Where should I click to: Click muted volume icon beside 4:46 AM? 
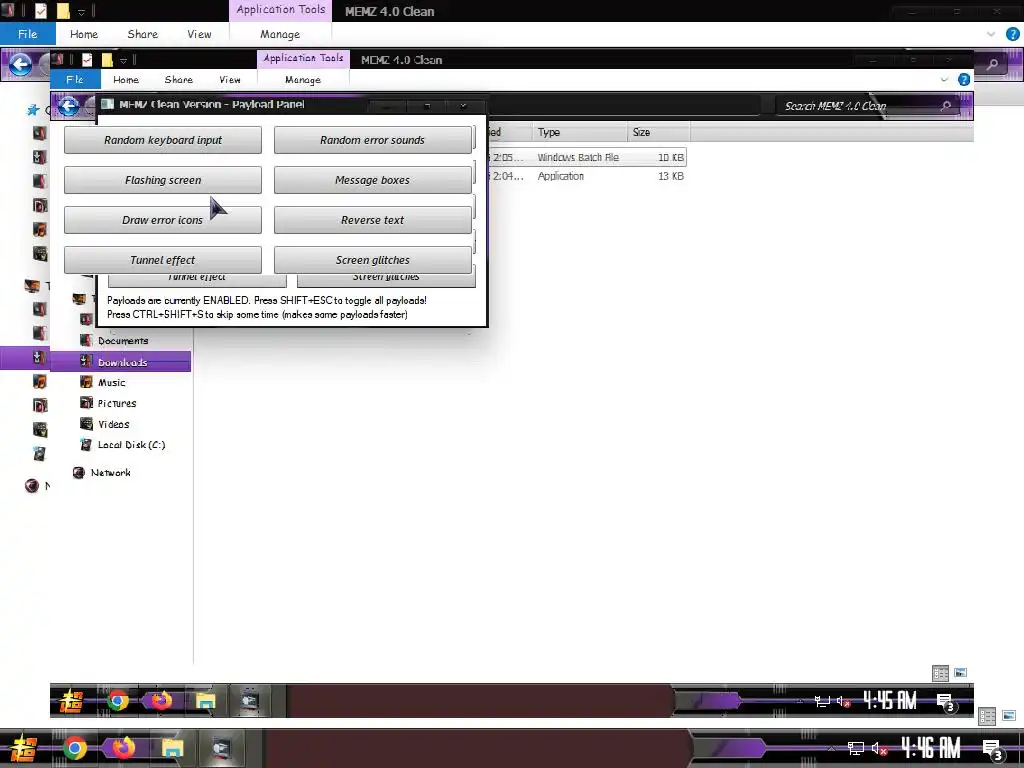[x=879, y=748]
